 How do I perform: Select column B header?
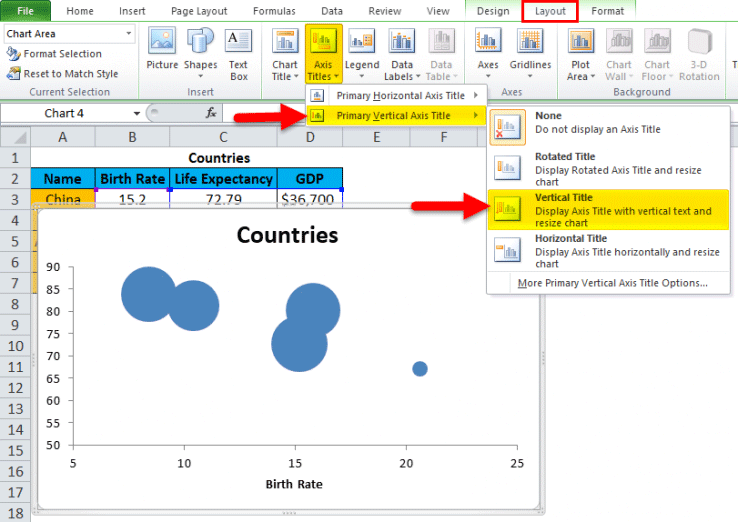[x=132, y=137]
